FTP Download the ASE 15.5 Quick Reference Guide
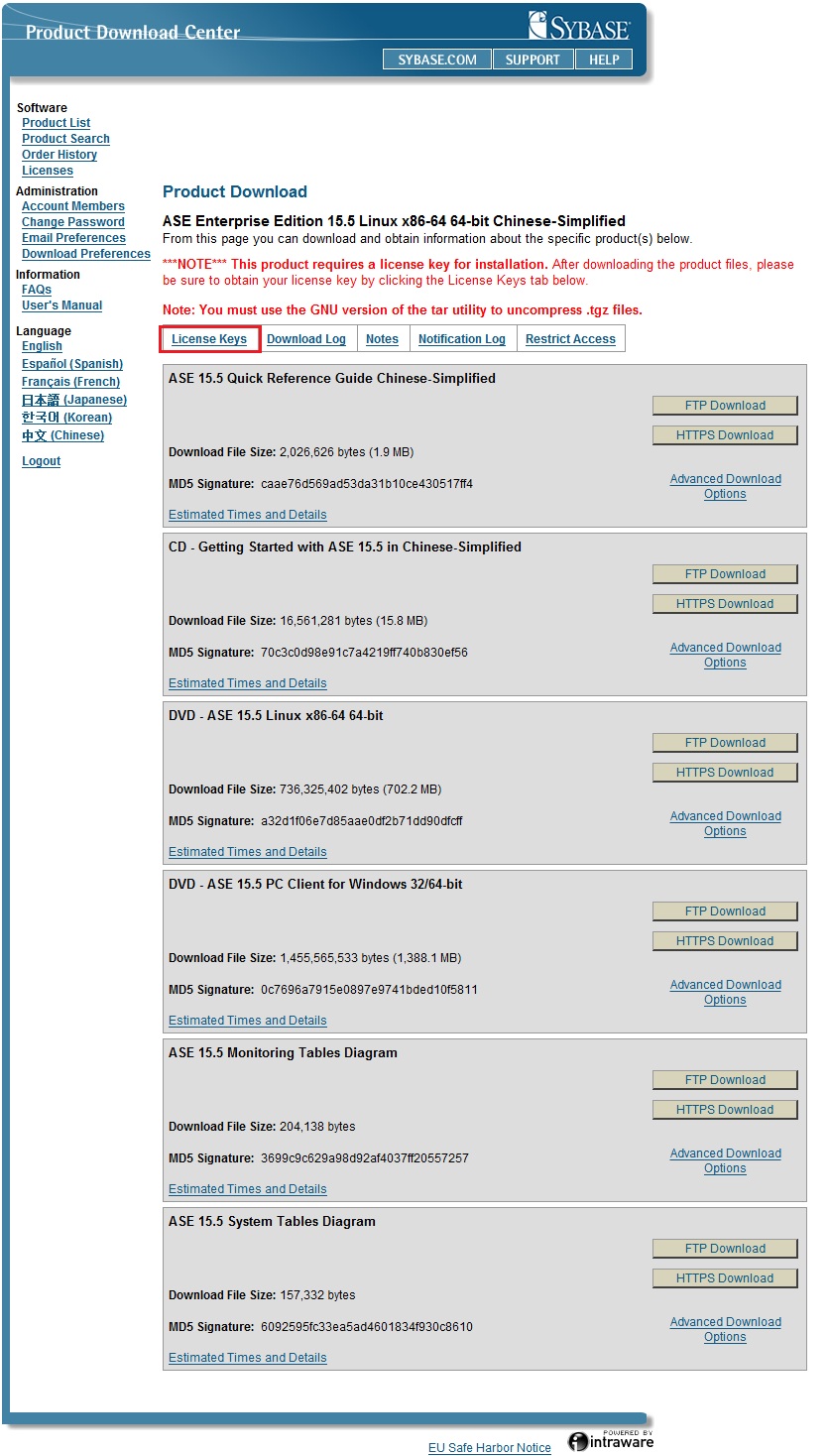 (725, 406)
